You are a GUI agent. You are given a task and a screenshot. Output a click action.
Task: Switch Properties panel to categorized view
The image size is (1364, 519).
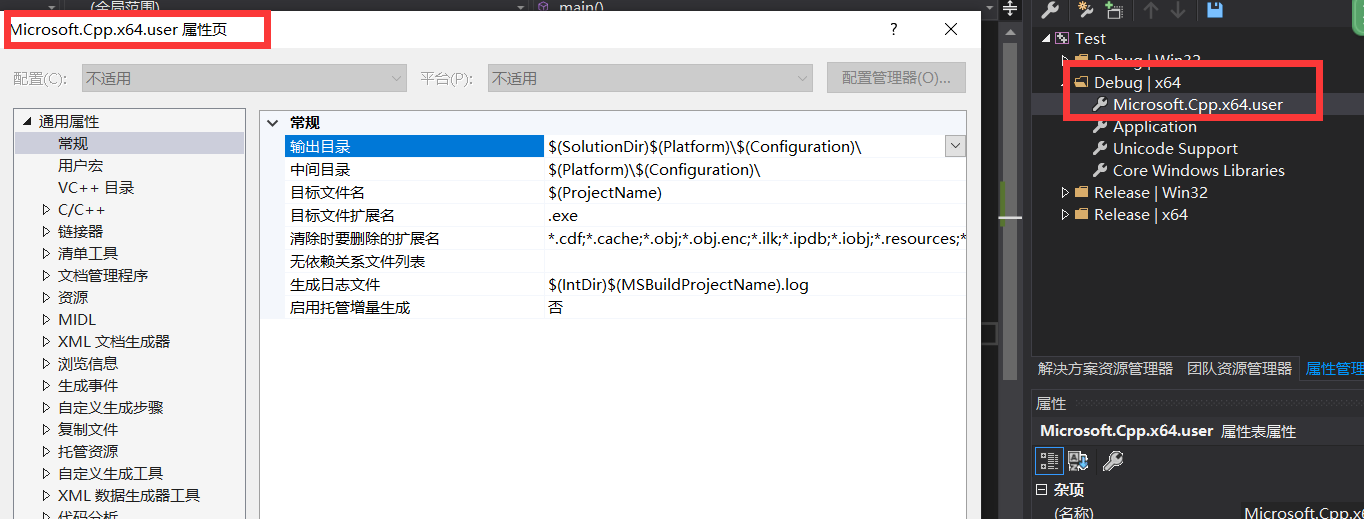coord(1049,460)
